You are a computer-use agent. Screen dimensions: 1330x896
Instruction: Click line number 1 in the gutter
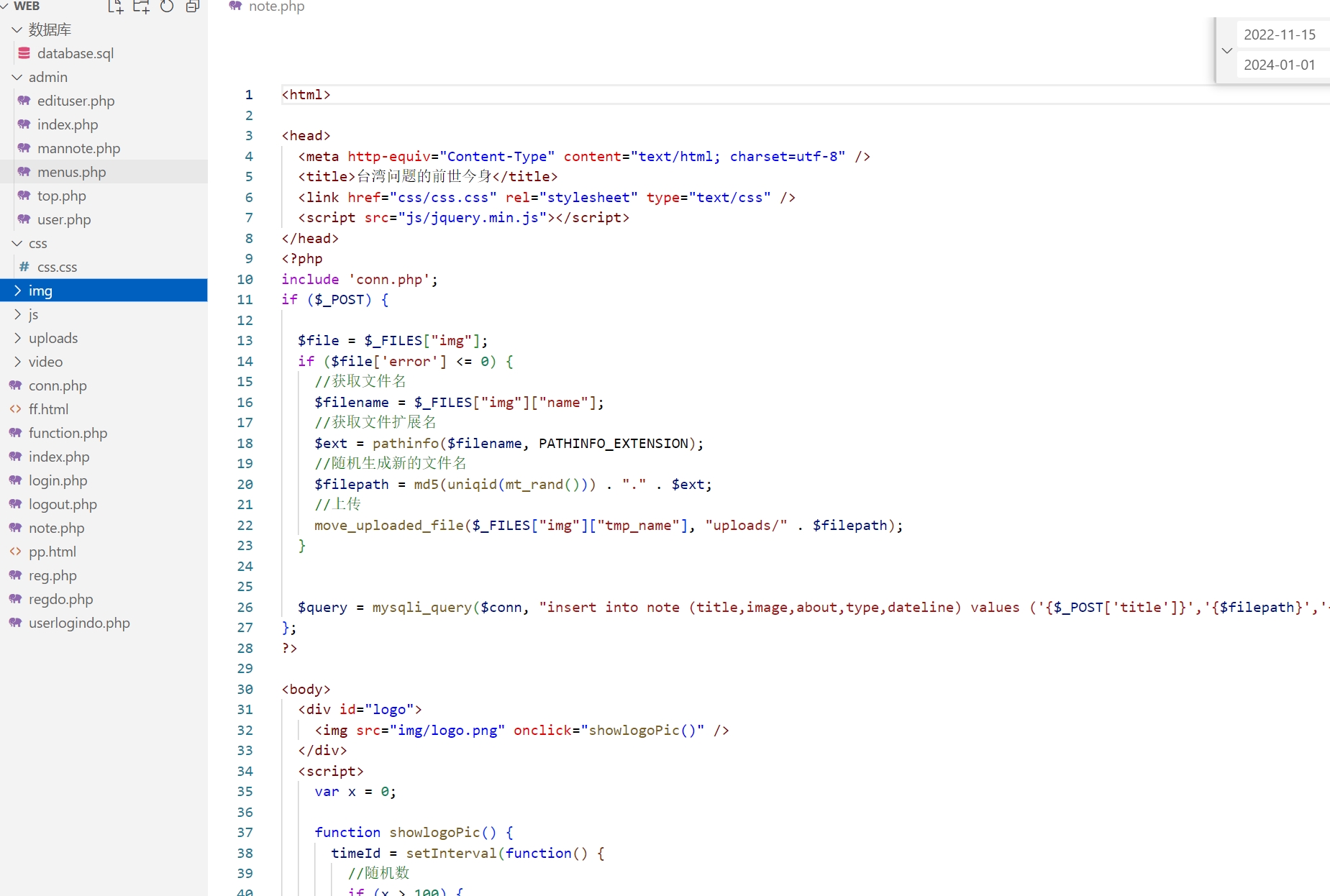pos(249,95)
